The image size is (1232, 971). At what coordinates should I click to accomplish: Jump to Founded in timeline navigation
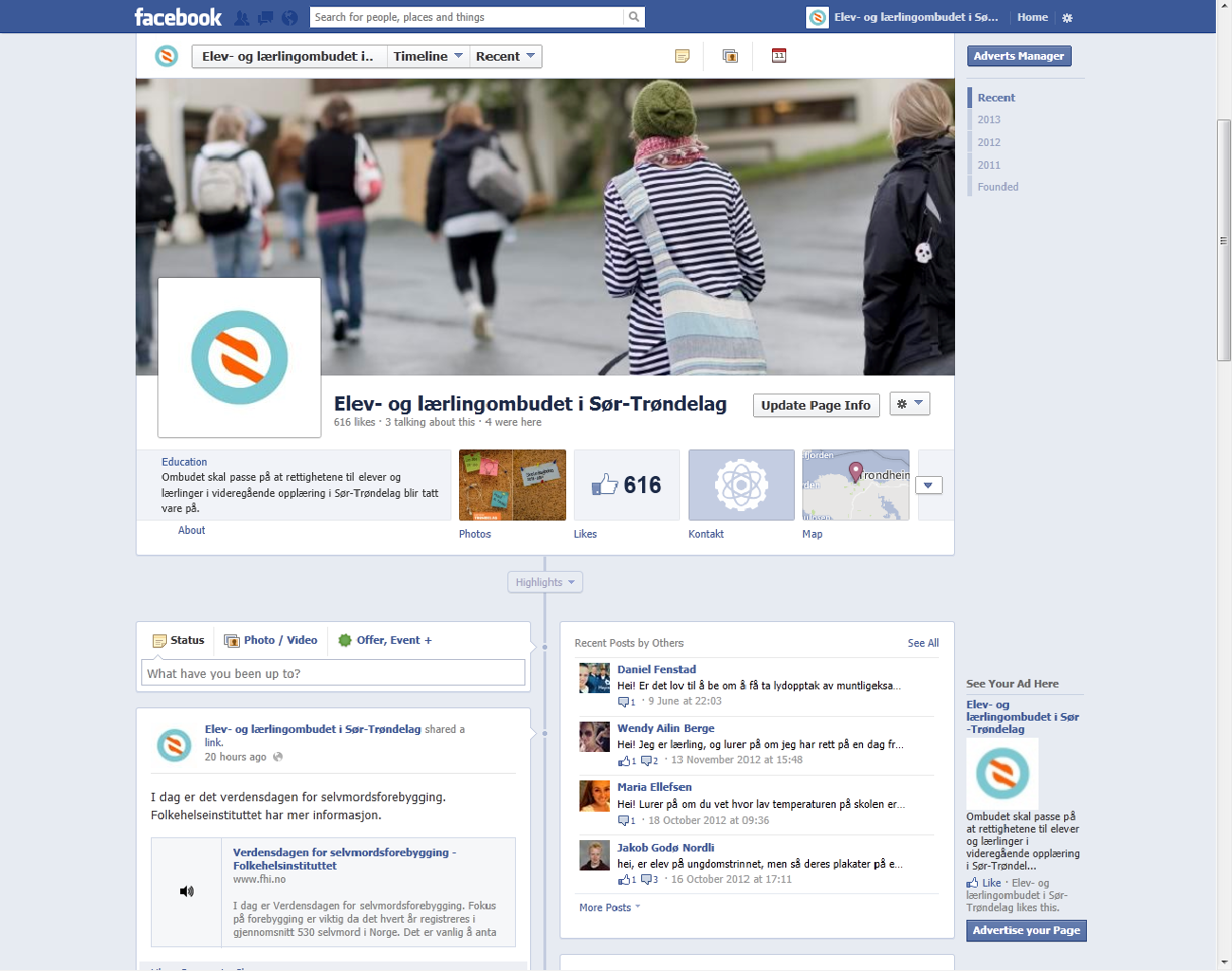click(998, 187)
